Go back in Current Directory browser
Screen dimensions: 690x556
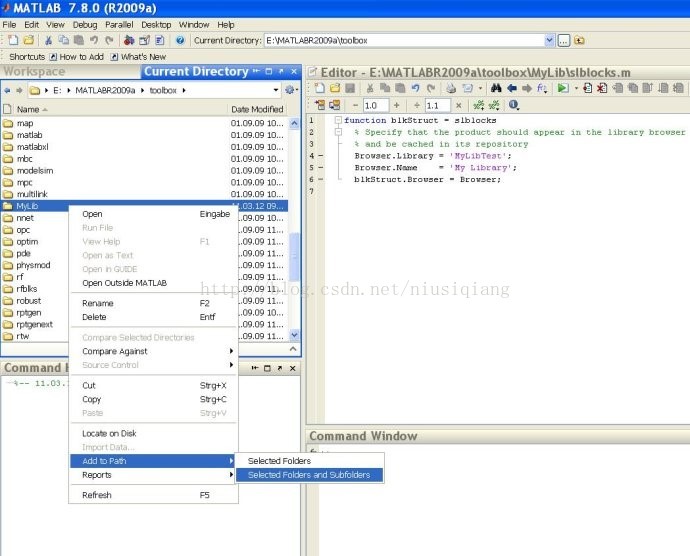(7, 90)
